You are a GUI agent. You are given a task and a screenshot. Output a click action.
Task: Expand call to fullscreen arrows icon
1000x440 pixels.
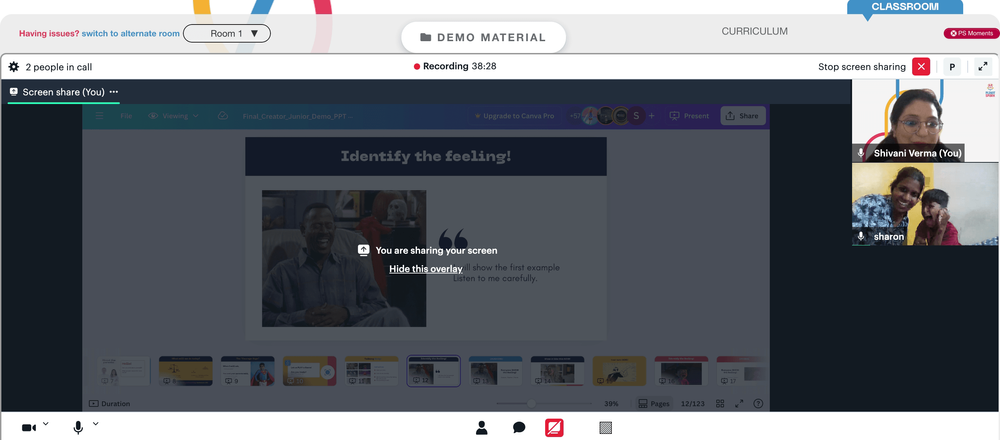click(983, 67)
